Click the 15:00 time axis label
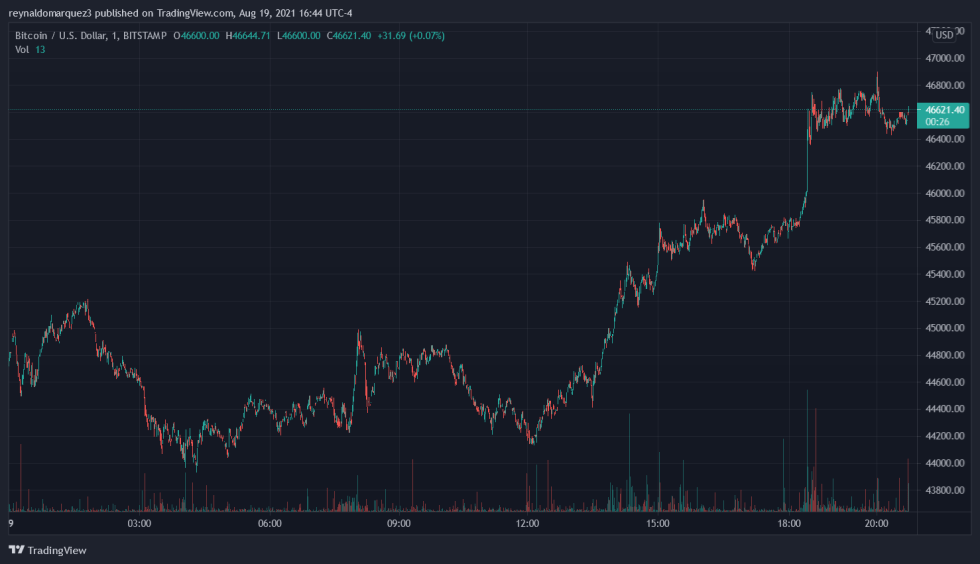980x564 pixels. tap(658, 523)
